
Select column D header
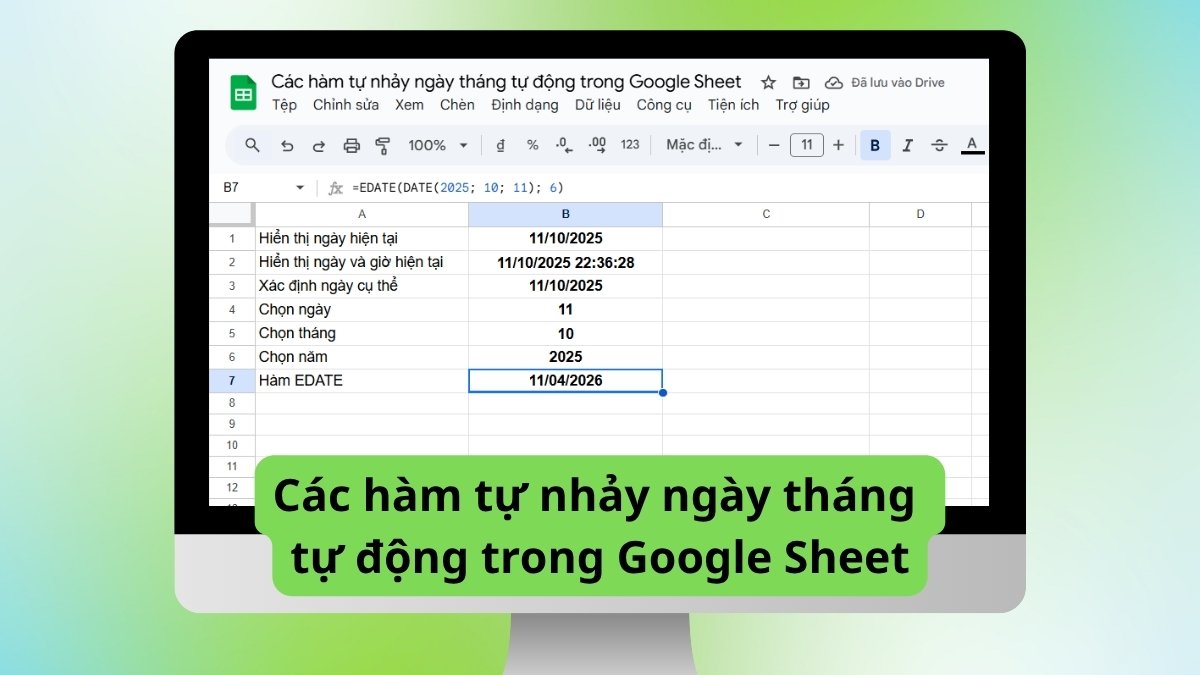(x=920, y=214)
